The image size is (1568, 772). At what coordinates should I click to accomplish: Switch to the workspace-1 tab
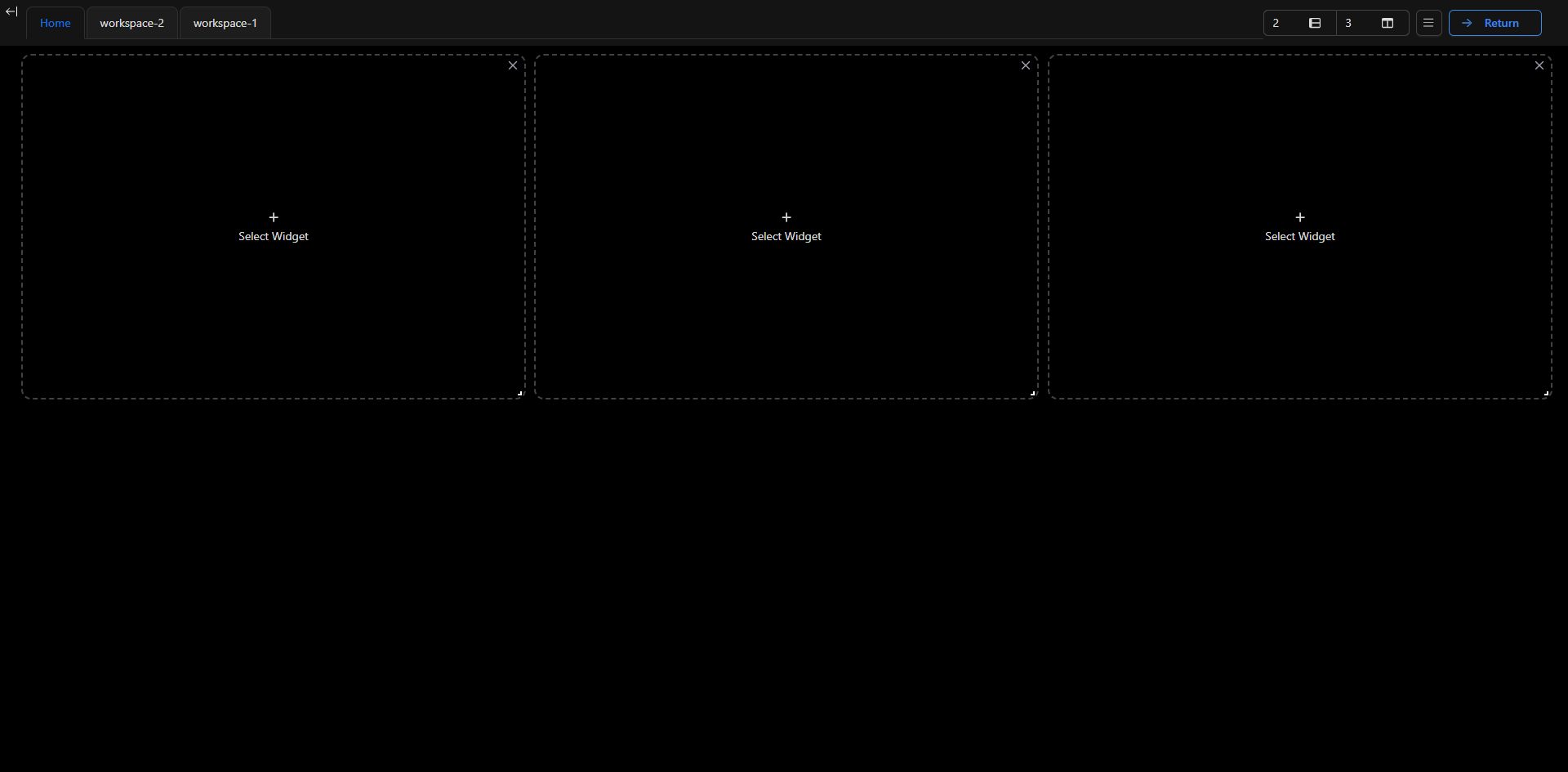pyautogui.click(x=225, y=23)
